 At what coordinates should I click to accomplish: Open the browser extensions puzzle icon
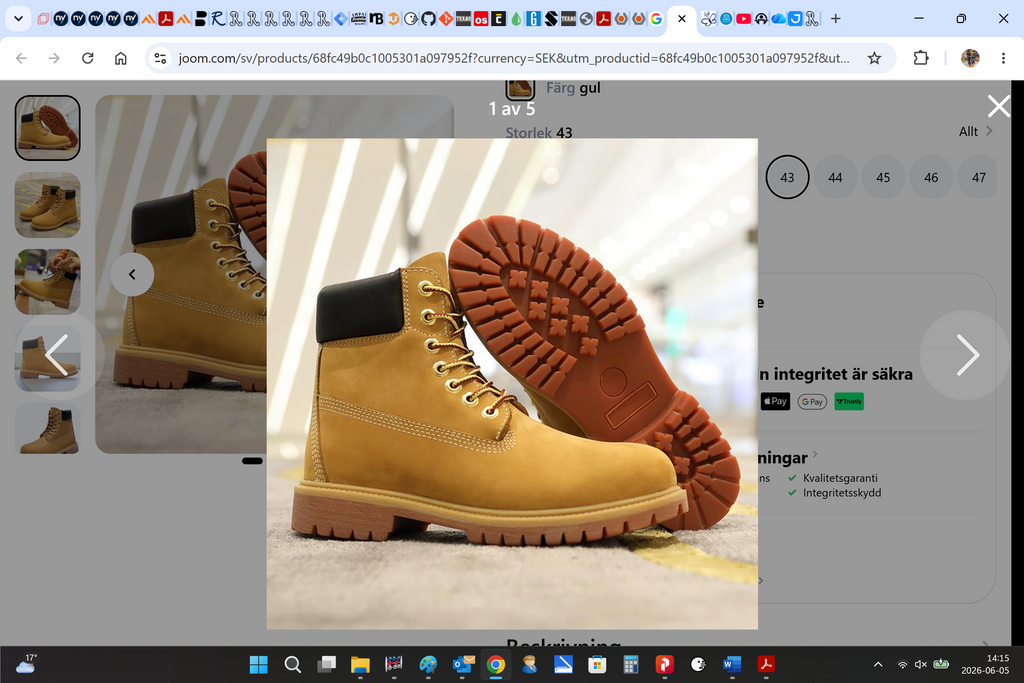pos(921,58)
